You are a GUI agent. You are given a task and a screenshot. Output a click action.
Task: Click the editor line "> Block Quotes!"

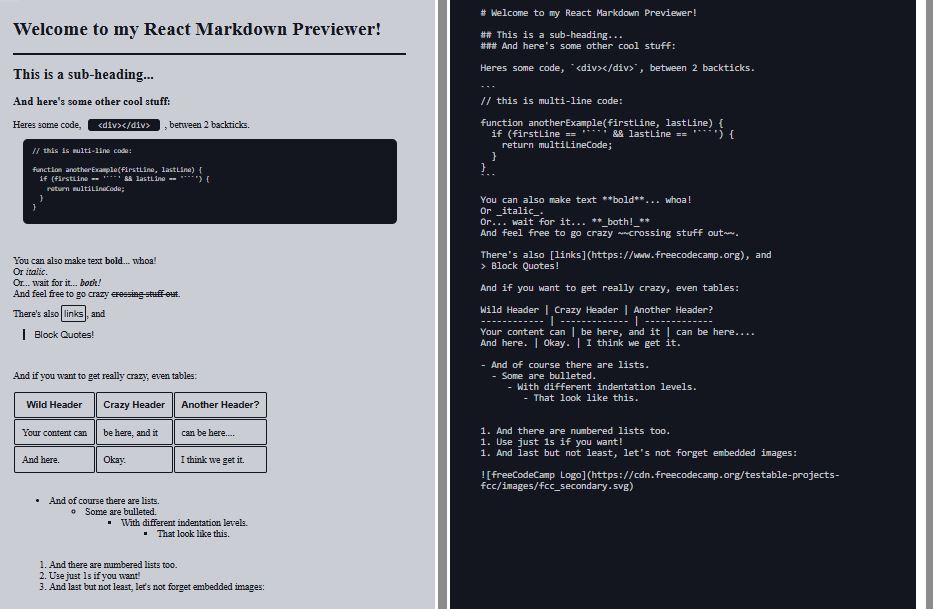pyautogui.click(x=519, y=266)
